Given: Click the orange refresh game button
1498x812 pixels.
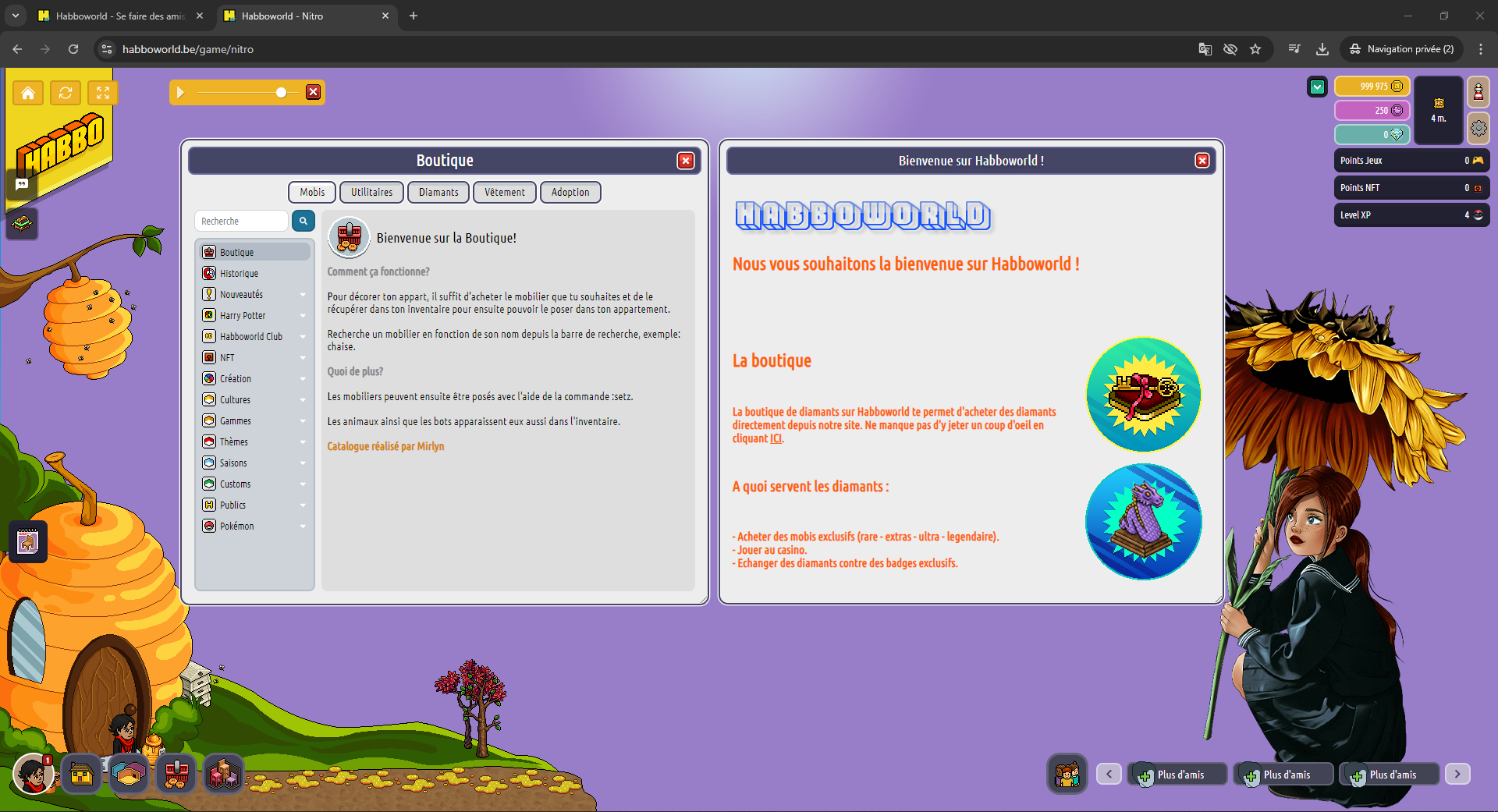Looking at the screenshot, I should pos(66,94).
